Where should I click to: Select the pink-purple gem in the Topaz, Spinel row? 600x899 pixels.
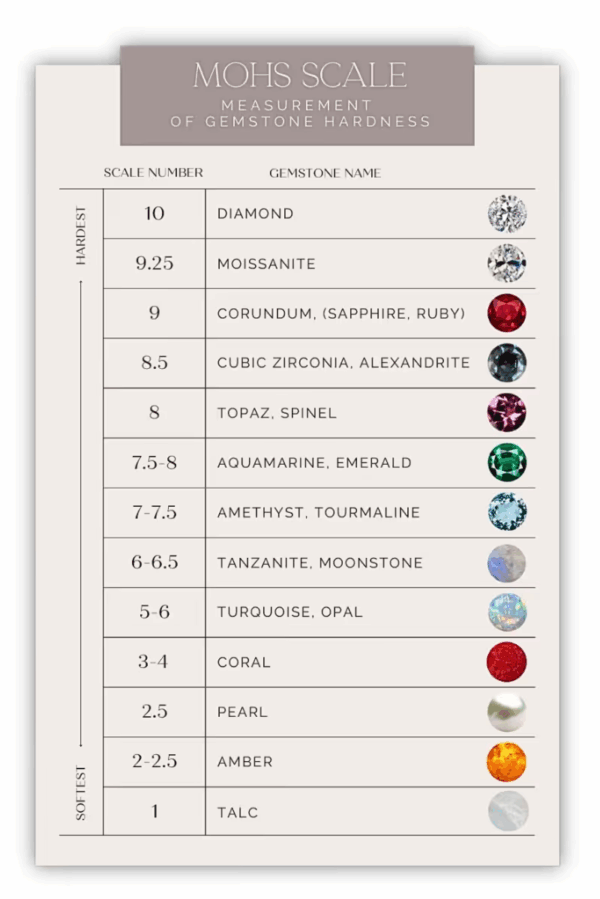[x=507, y=412]
